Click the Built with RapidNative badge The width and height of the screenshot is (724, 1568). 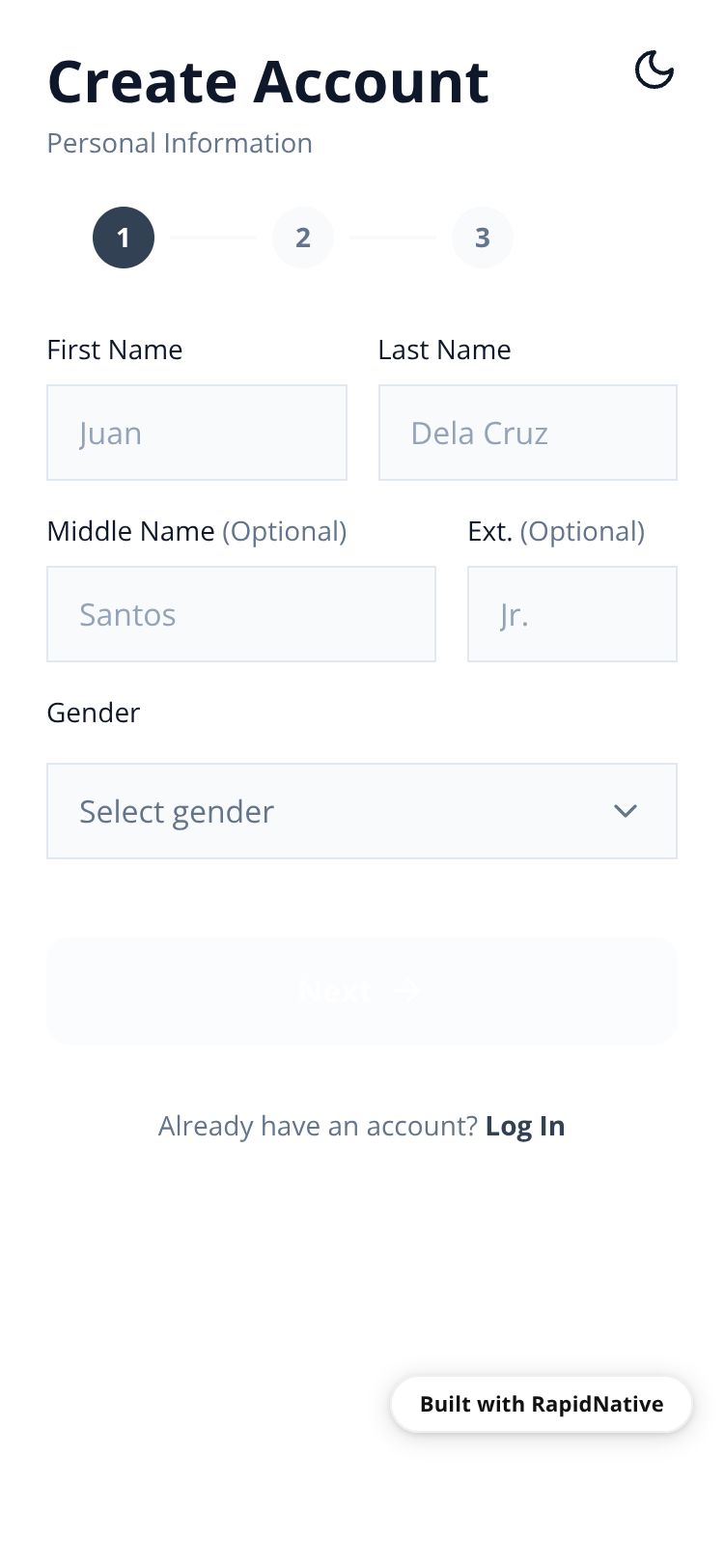(542, 1404)
